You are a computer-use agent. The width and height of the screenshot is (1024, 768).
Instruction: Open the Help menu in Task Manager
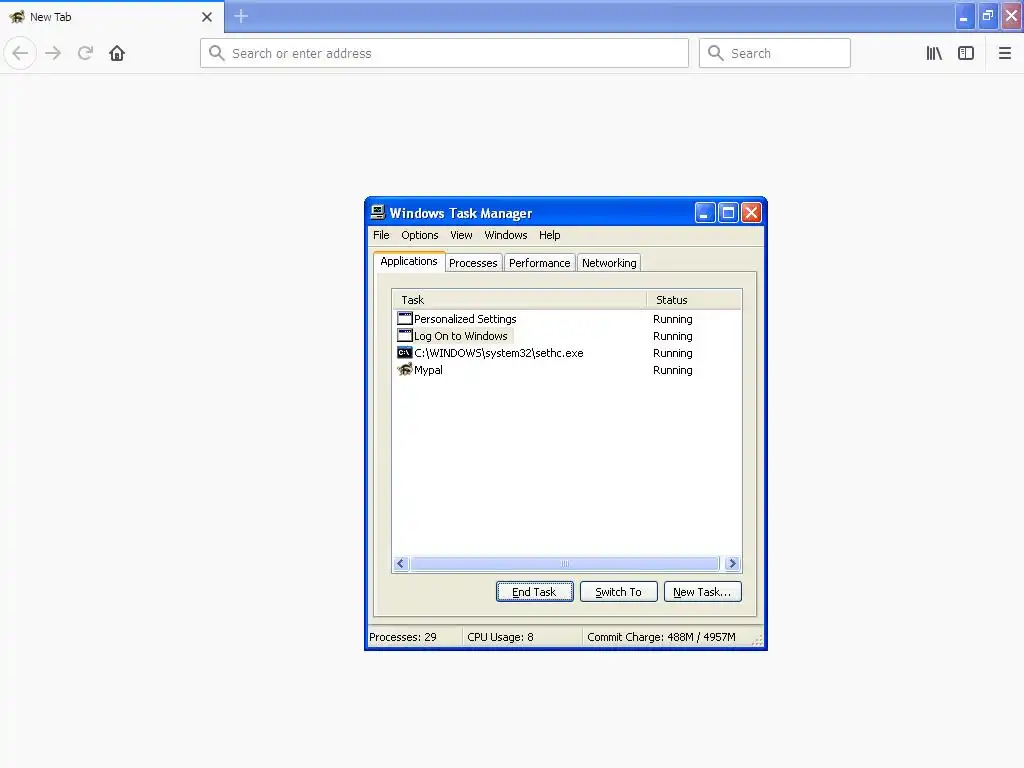[550, 235]
